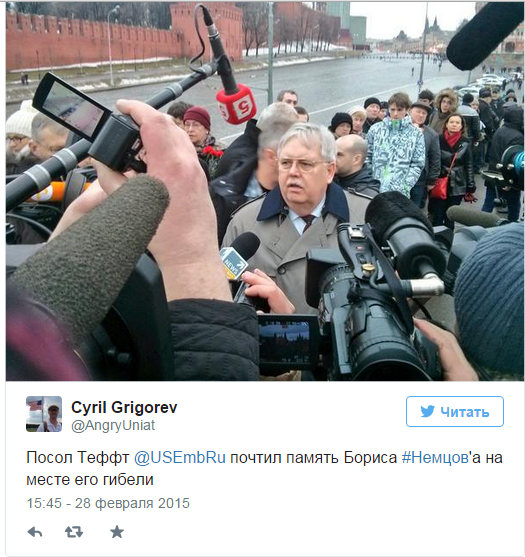Favorite the tweet with the star icon
Screen dimensions: 525x557
click(x=117, y=532)
